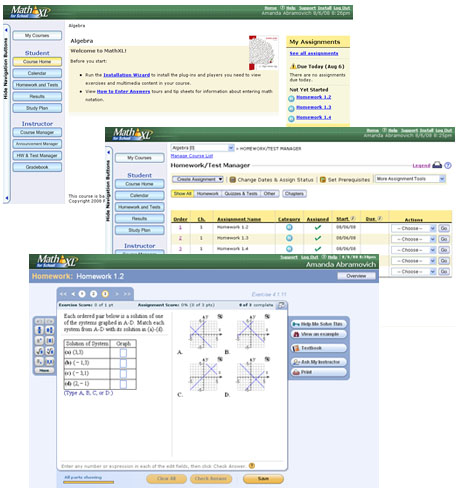Click category icon for Homework 1.2 row
Image resolution: width=463 pixels, height=495 pixels.
tap(289, 227)
